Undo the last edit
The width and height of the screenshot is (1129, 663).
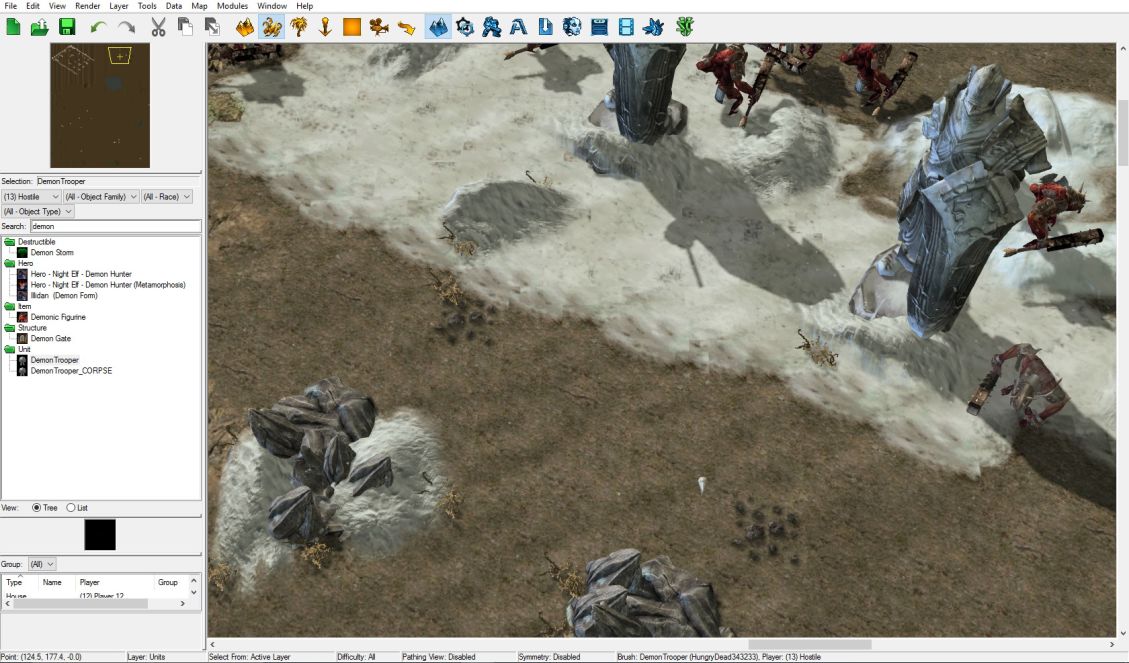pyautogui.click(x=99, y=27)
